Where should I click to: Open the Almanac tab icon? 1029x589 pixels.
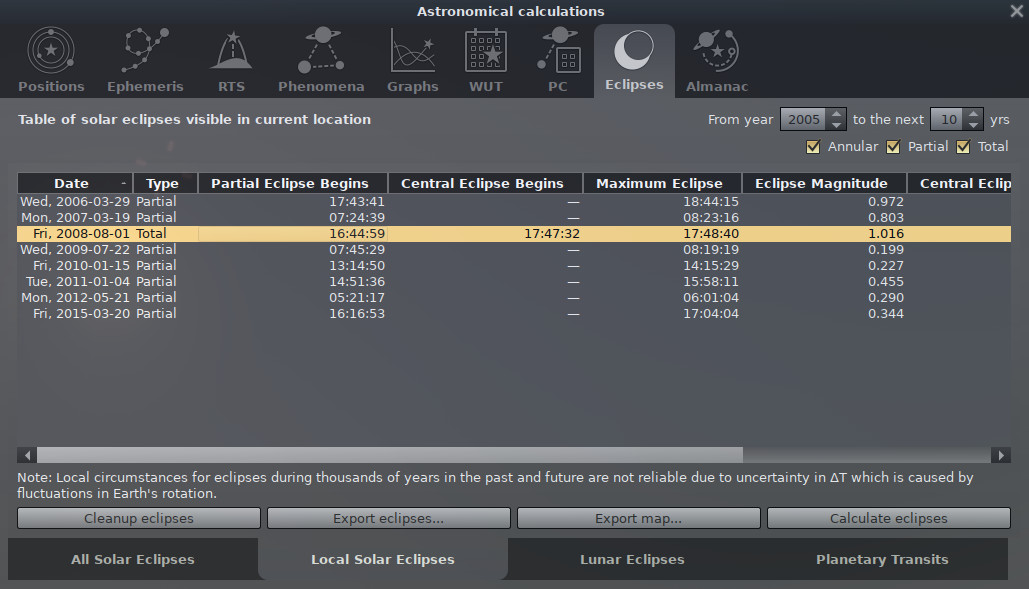(x=716, y=50)
